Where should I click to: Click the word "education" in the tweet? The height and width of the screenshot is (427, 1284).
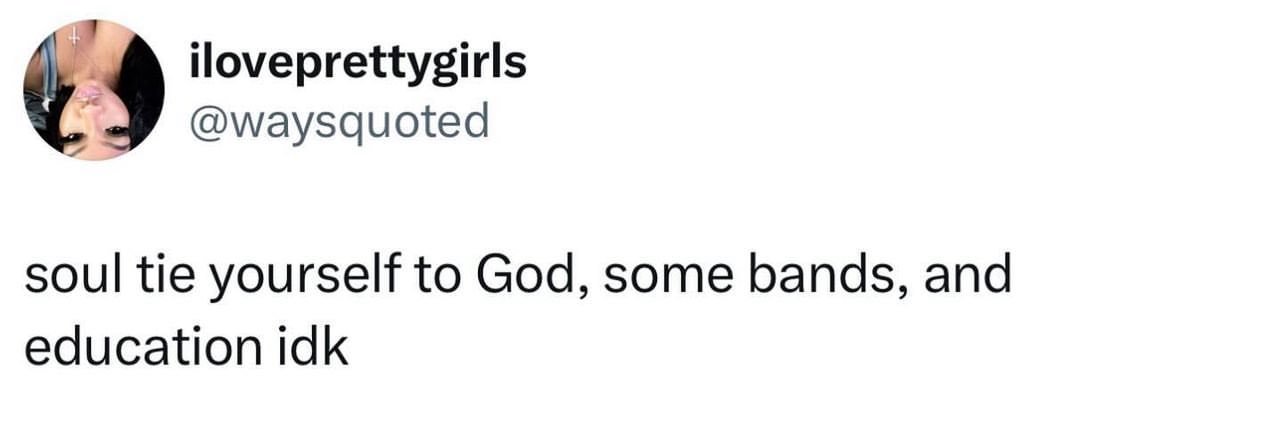pyautogui.click(x=142, y=345)
